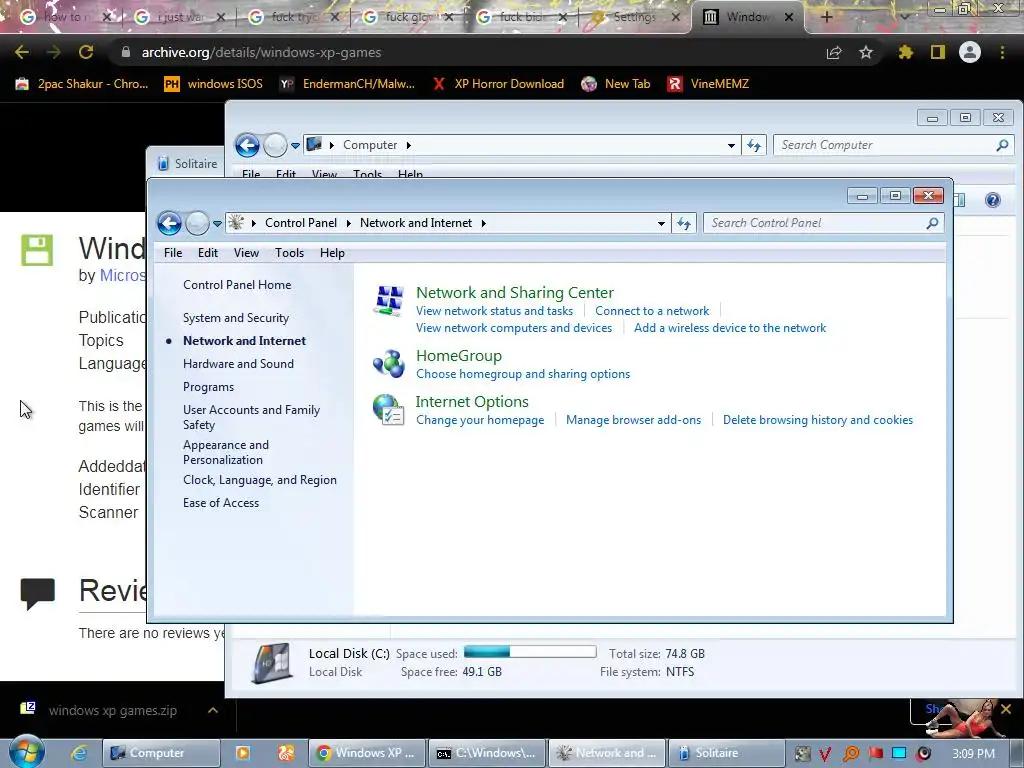Screen dimensions: 1024x768
Task: Click Manage browser add-ons link
Action: pos(633,420)
